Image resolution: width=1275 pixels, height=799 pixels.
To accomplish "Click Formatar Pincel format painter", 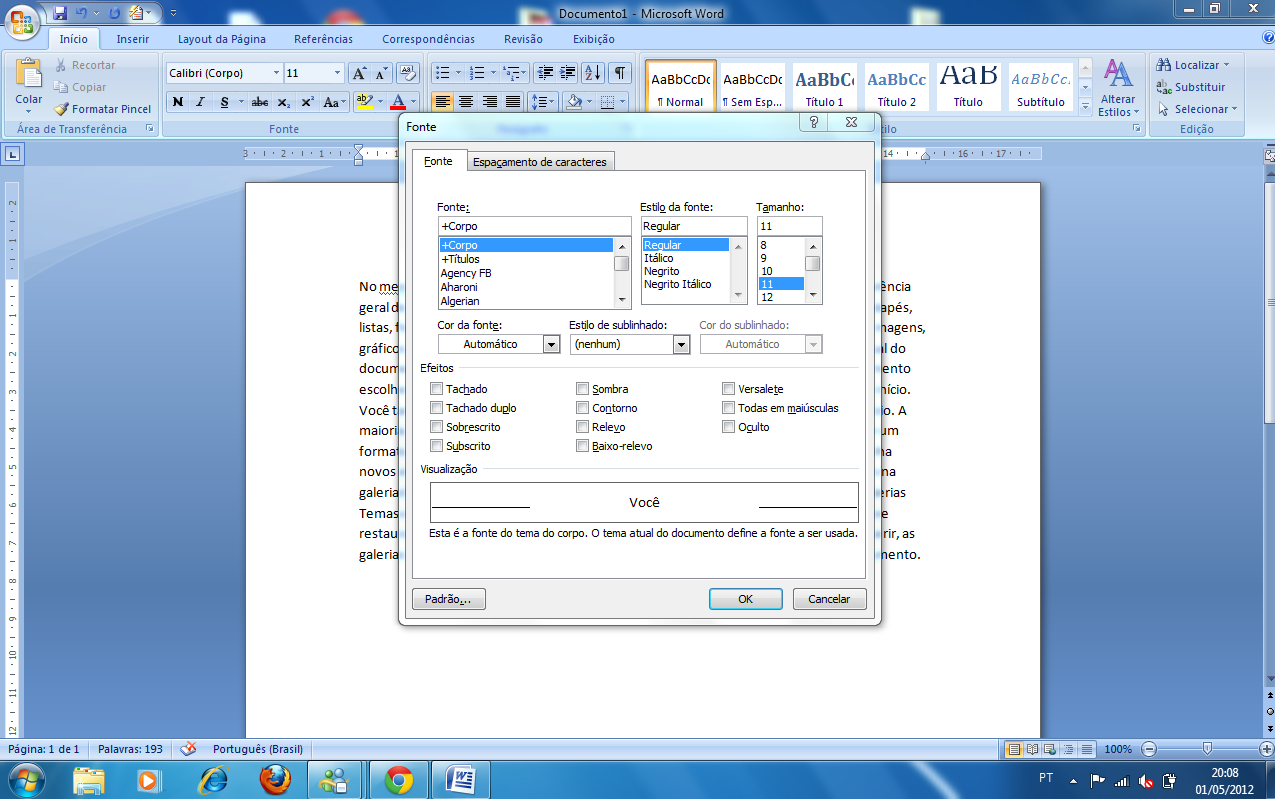I will click(103, 109).
